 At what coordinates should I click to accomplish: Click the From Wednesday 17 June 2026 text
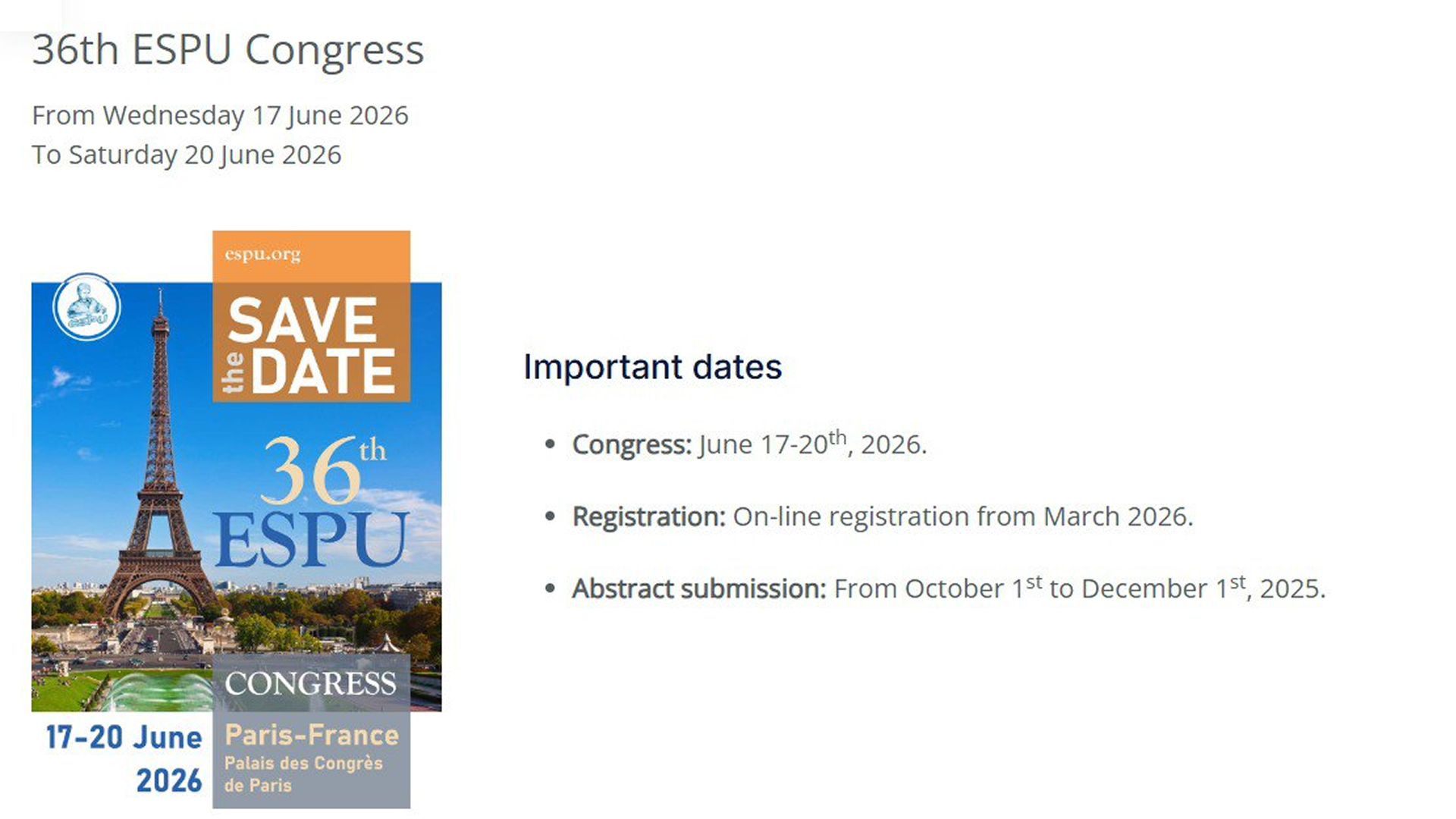[x=220, y=115]
